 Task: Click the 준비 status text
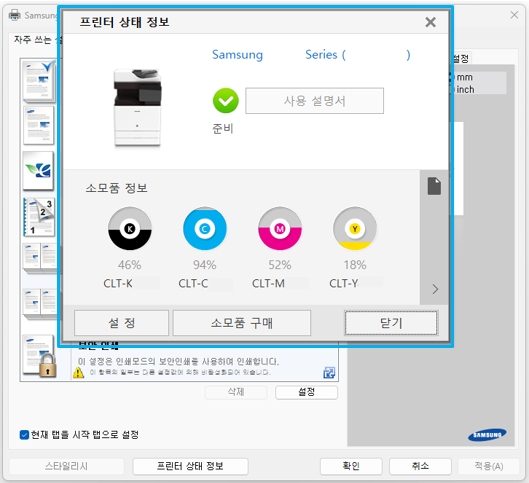(x=223, y=129)
